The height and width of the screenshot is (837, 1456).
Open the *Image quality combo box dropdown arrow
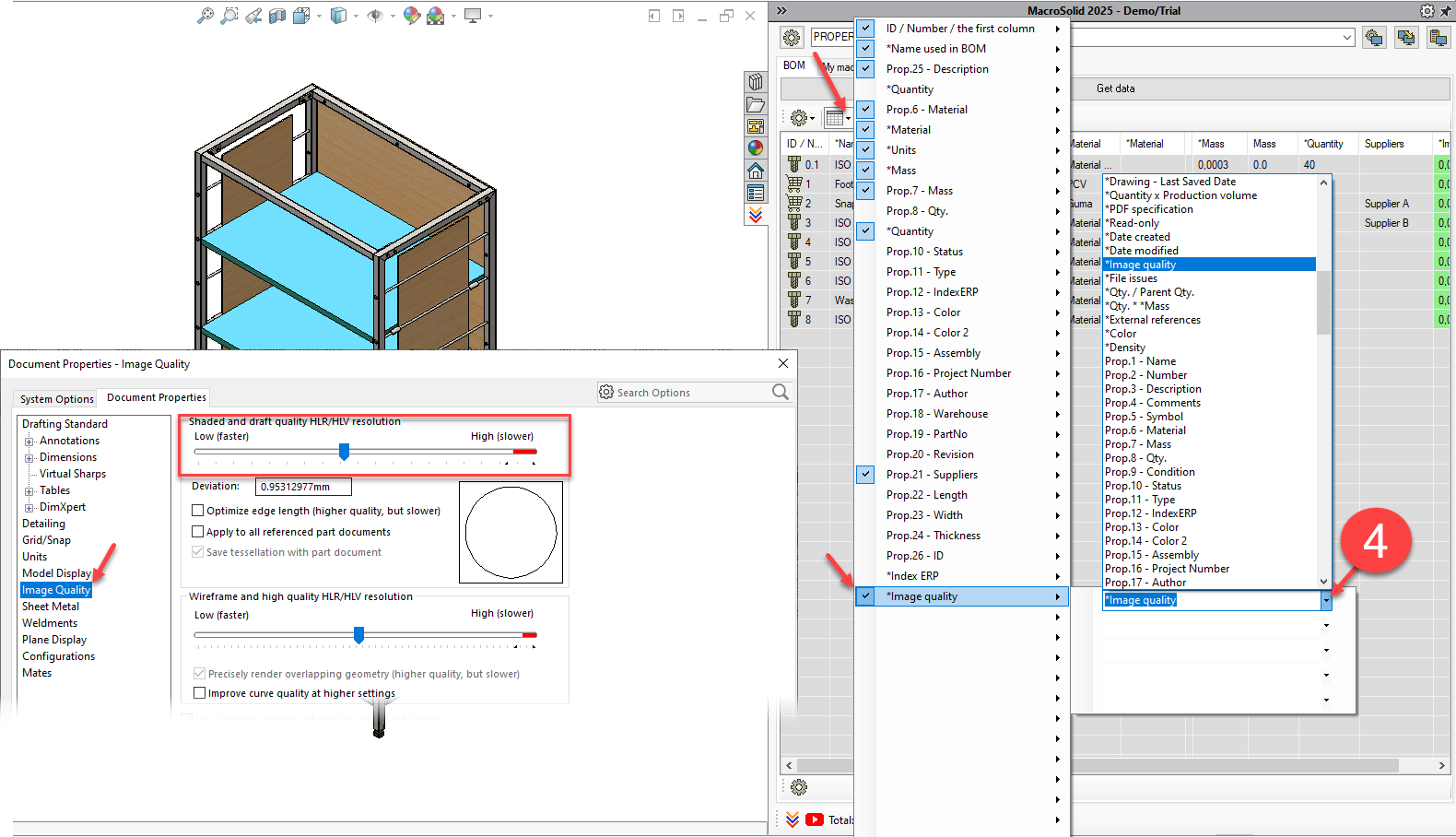(x=1326, y=600)
